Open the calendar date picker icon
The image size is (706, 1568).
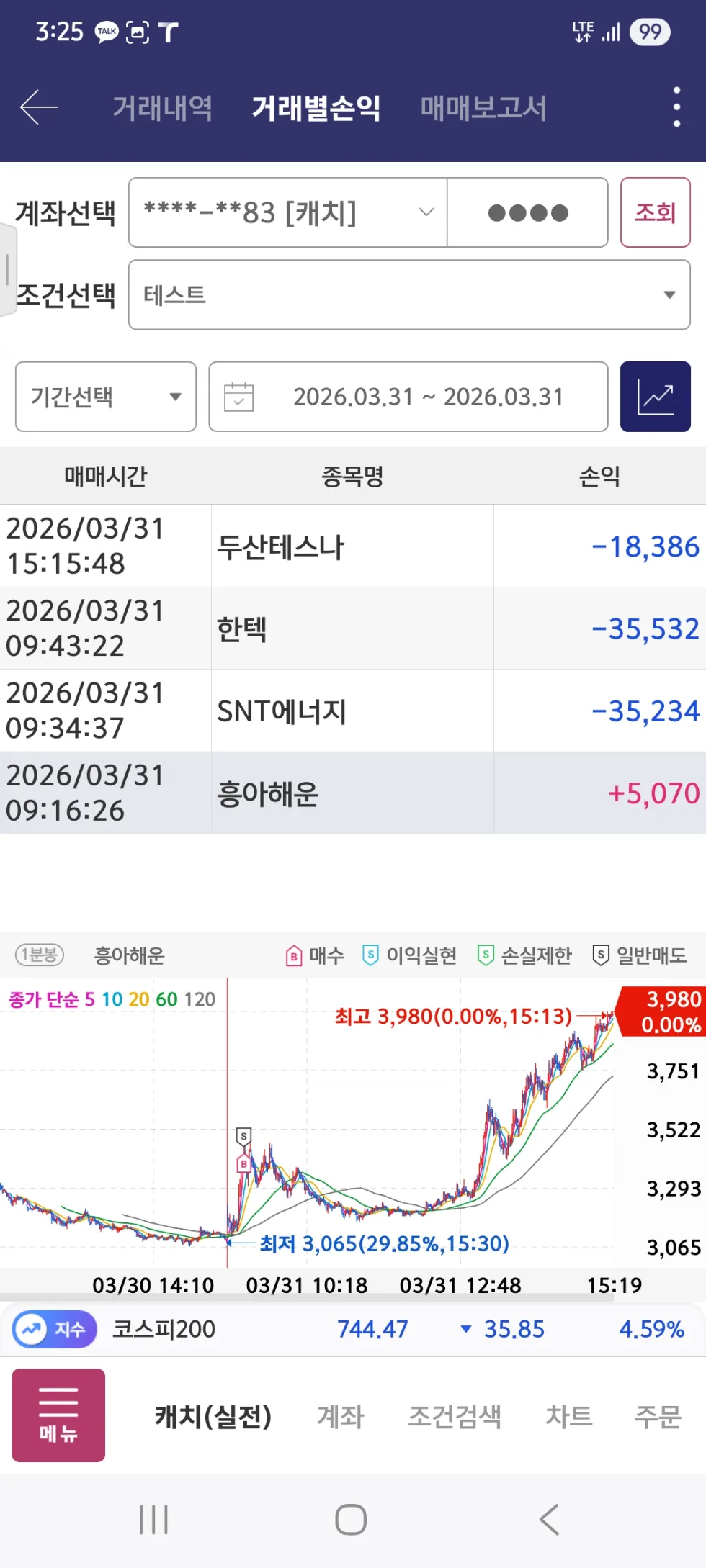[x=239, y=397]
